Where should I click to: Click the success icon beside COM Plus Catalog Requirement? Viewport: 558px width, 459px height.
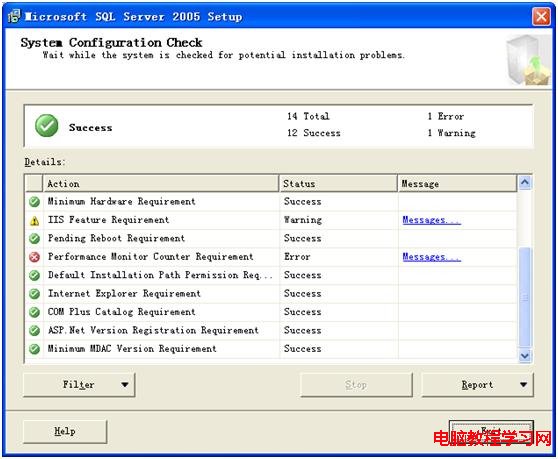(34, 312)
